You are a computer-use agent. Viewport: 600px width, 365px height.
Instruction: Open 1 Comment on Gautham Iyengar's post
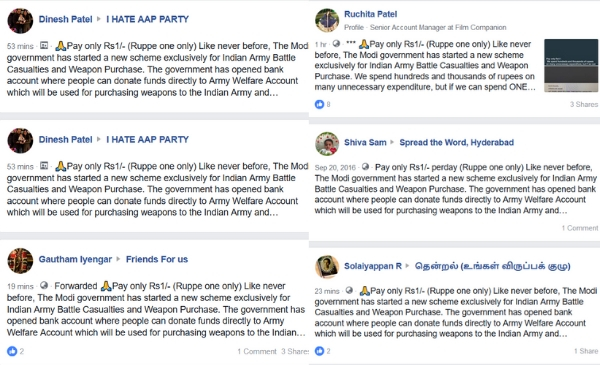[257, 351]
